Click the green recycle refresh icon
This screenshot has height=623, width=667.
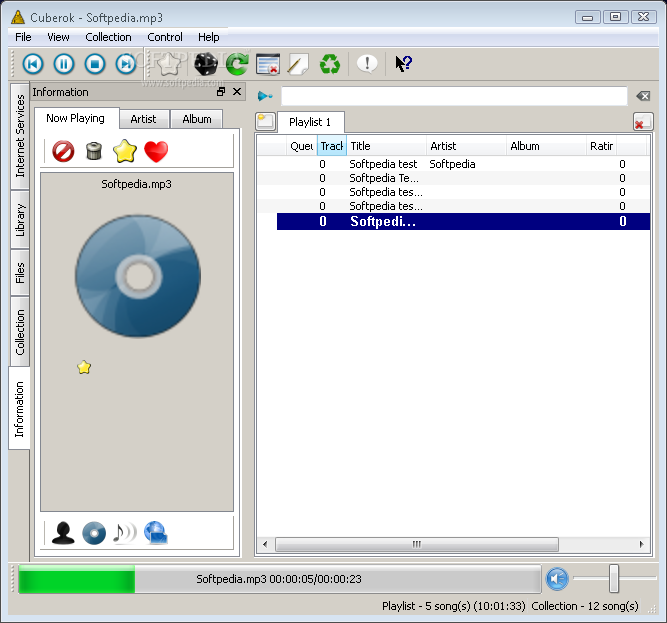tap(330, 64)
